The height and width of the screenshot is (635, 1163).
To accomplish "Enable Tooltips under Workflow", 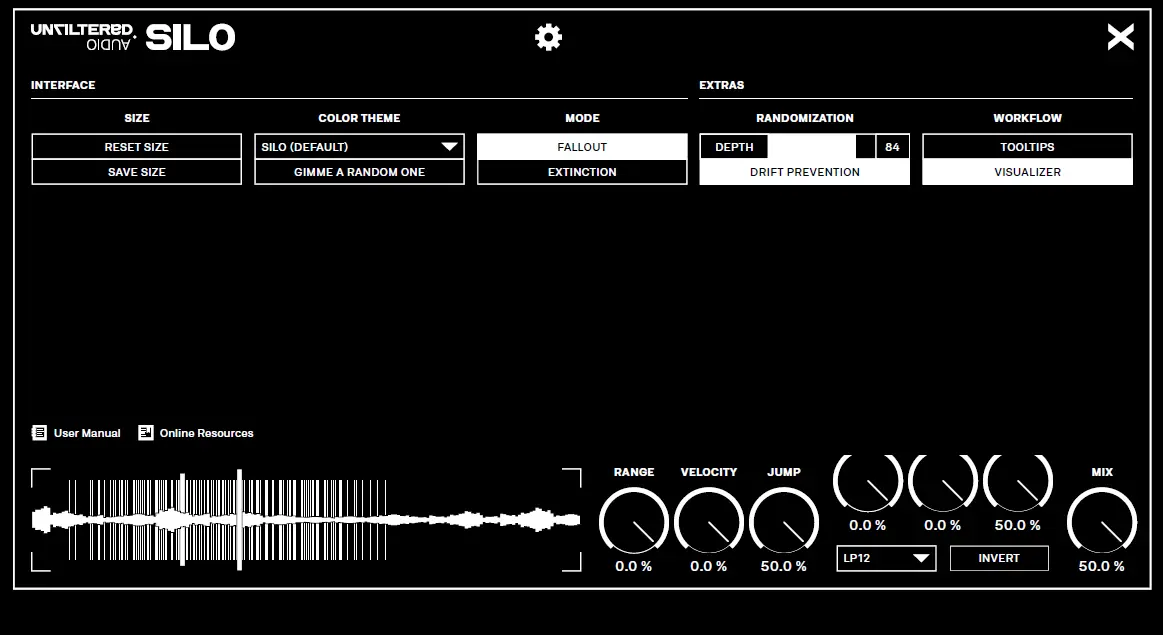I will pos(1027,146).
